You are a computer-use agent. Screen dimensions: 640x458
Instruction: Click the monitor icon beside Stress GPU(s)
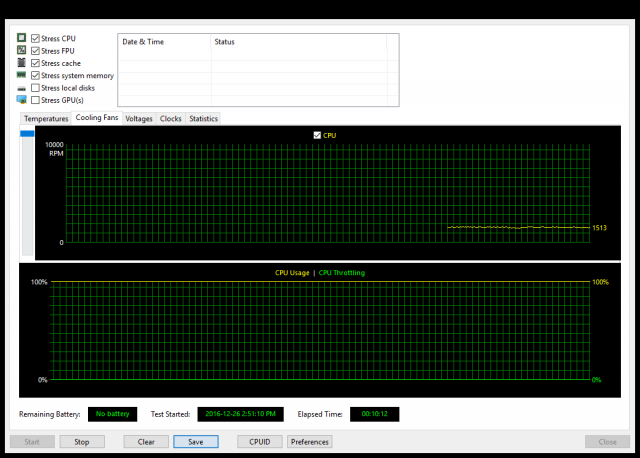pyautogui.click(x=21, y=100)
